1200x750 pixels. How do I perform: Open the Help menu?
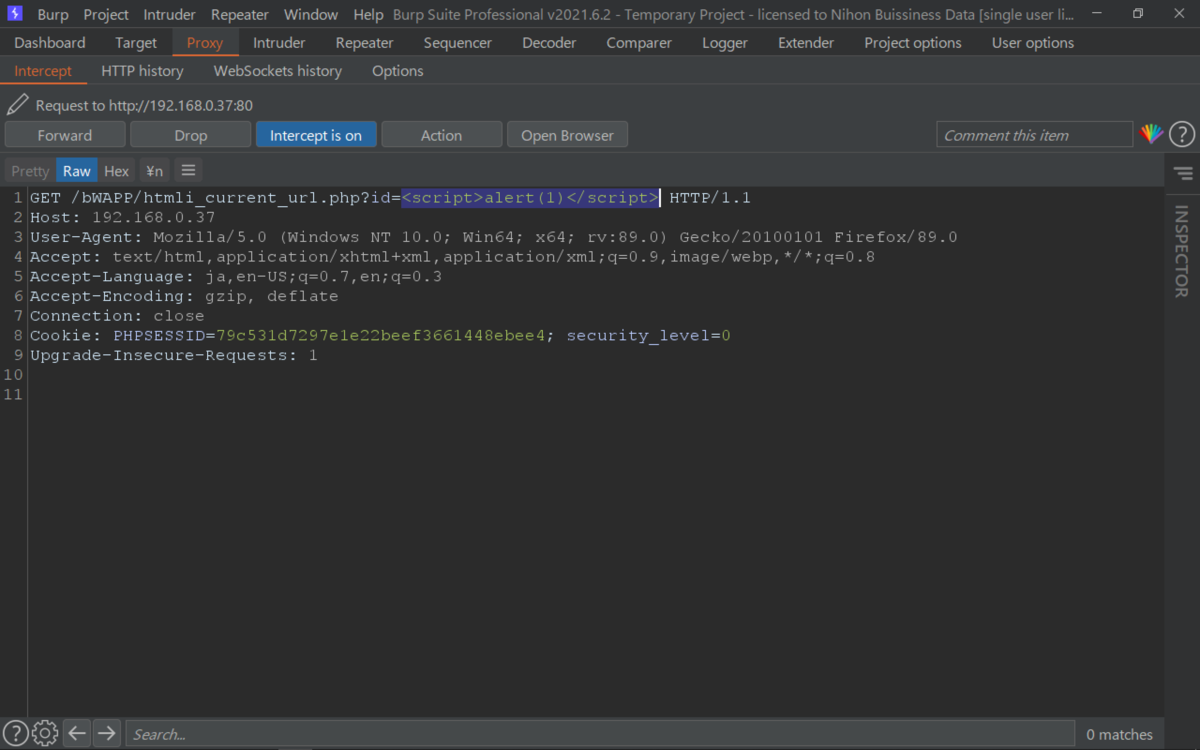[x=368, y=14]
